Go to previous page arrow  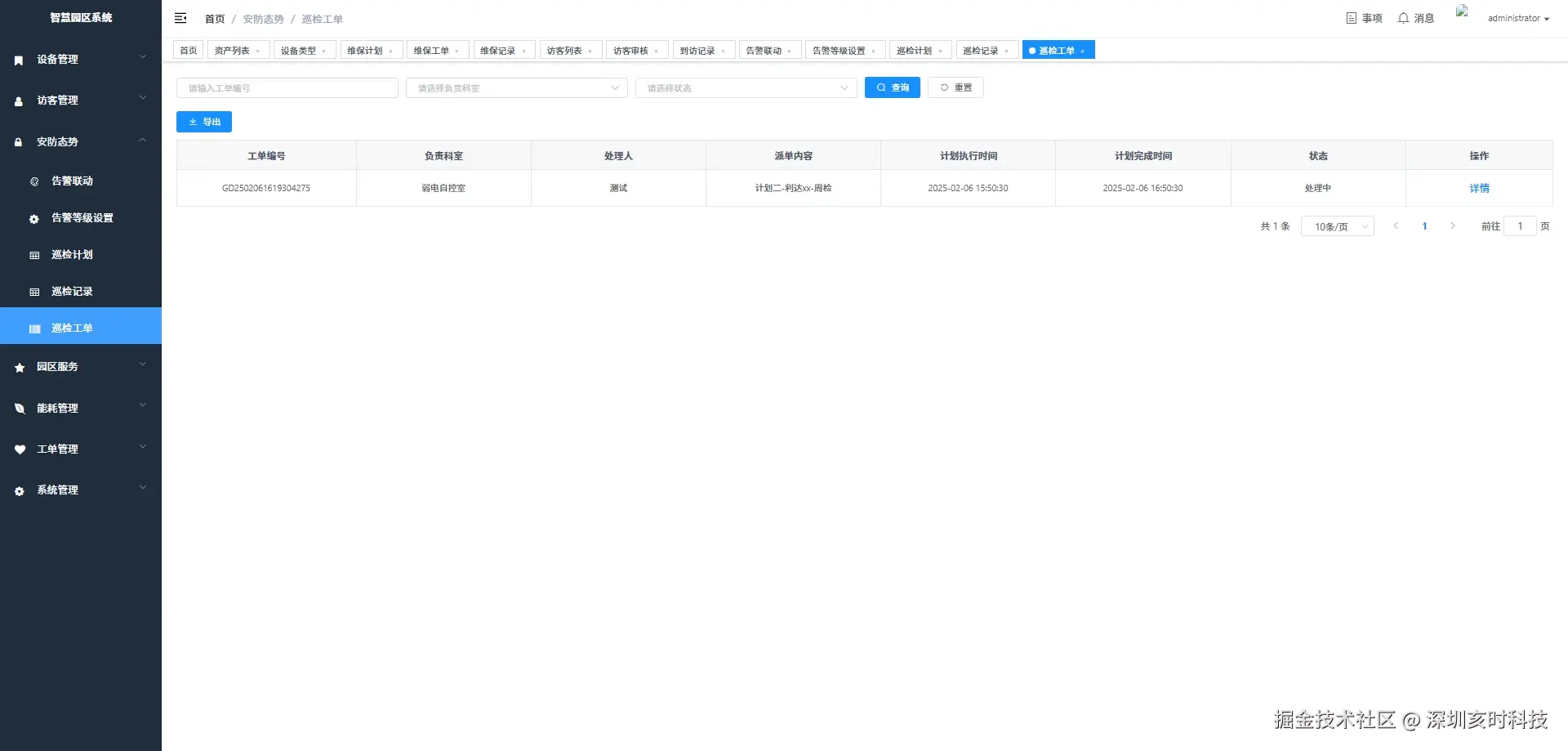1396,226
